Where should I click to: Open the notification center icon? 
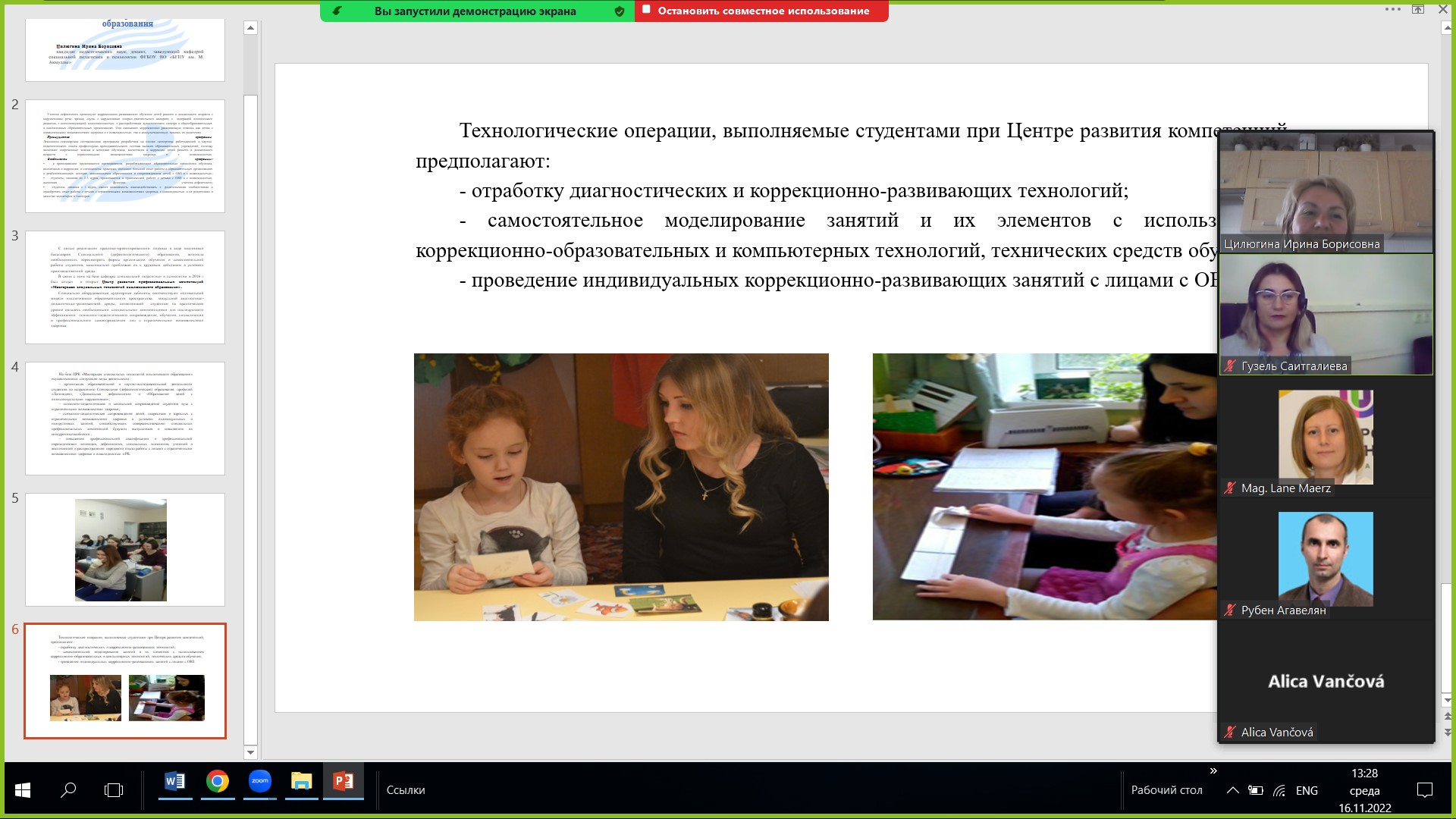point(1424,790)
